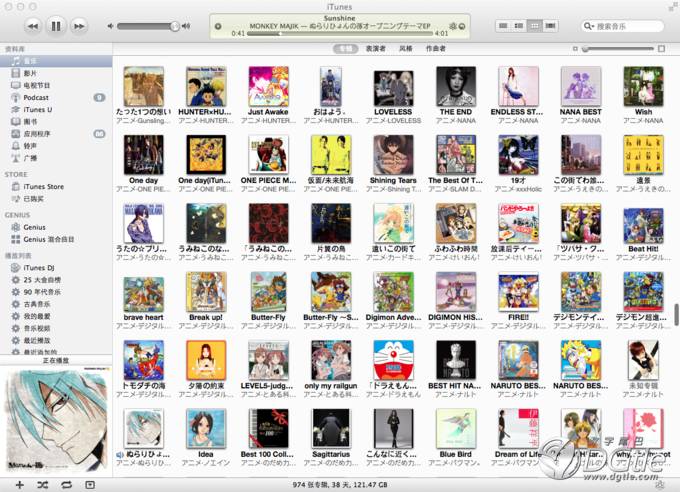Switch to album list view button

point(519,26)
